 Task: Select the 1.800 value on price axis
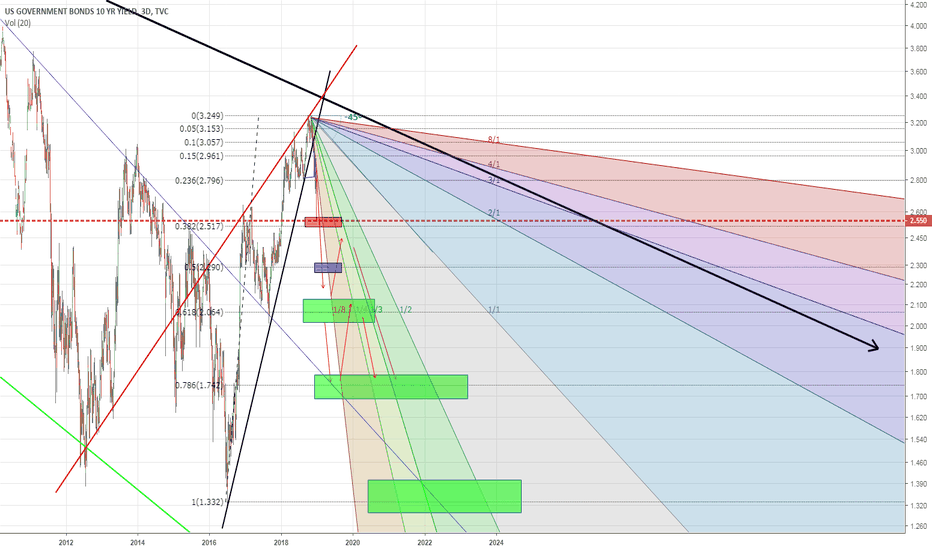pyautogui.click(x=918, y=372)
